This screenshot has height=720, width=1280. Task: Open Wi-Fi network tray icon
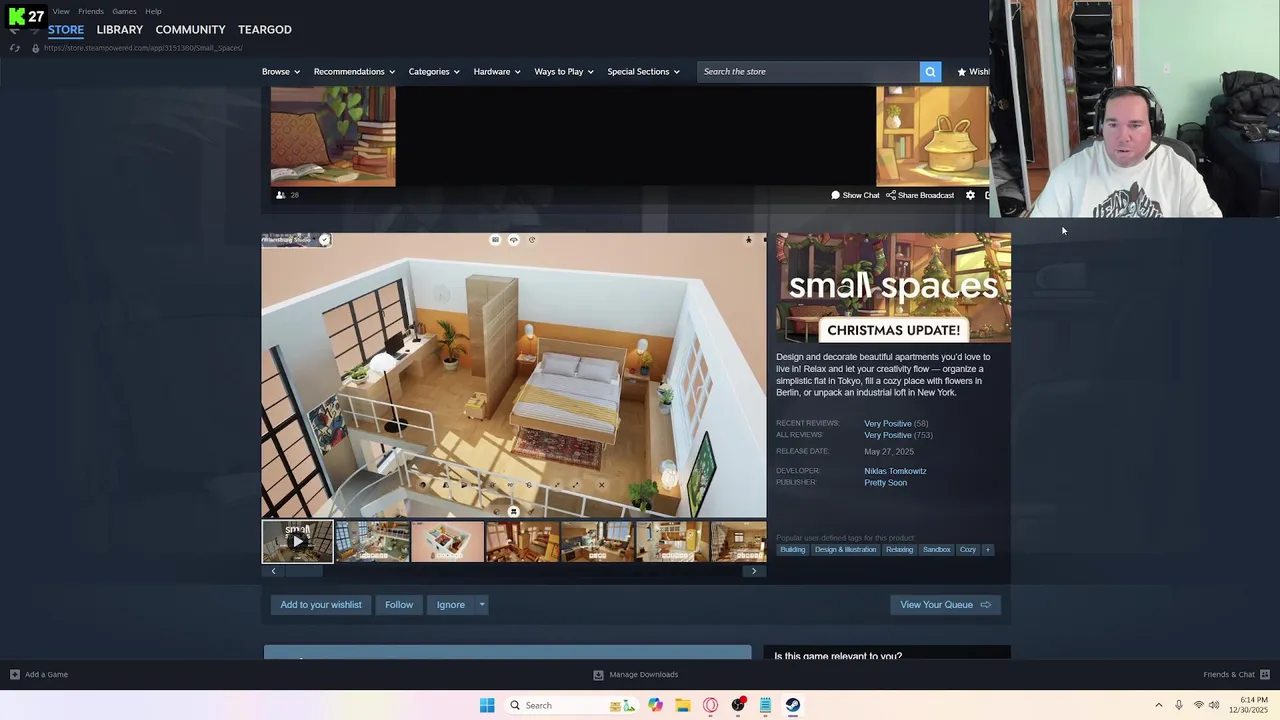[x=1198, y=705]
